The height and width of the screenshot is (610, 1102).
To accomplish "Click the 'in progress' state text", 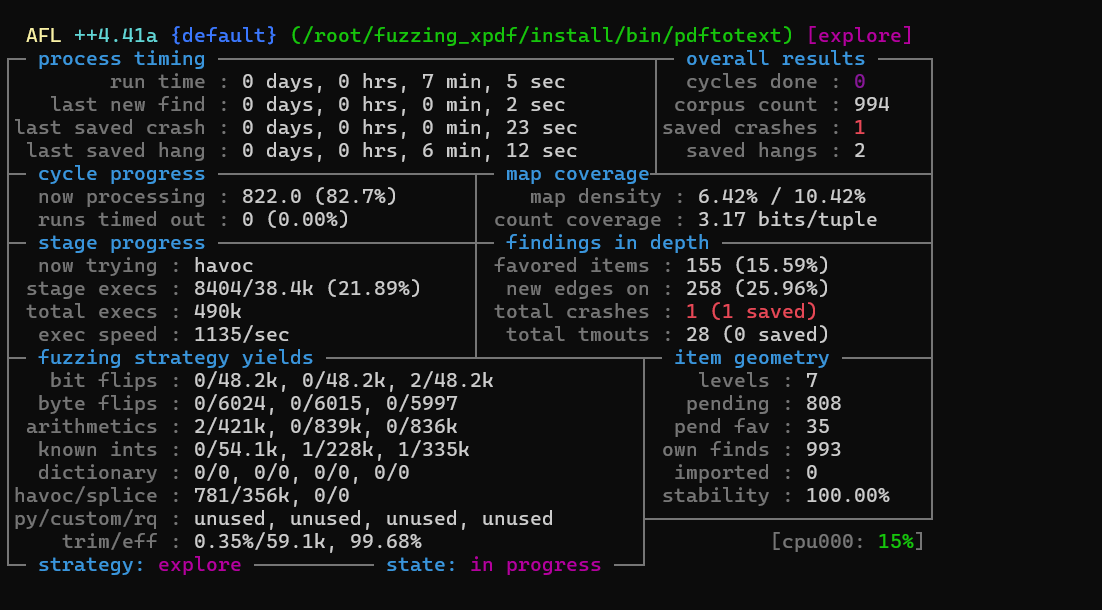I will pyautogui.click(x=535, y=565).
